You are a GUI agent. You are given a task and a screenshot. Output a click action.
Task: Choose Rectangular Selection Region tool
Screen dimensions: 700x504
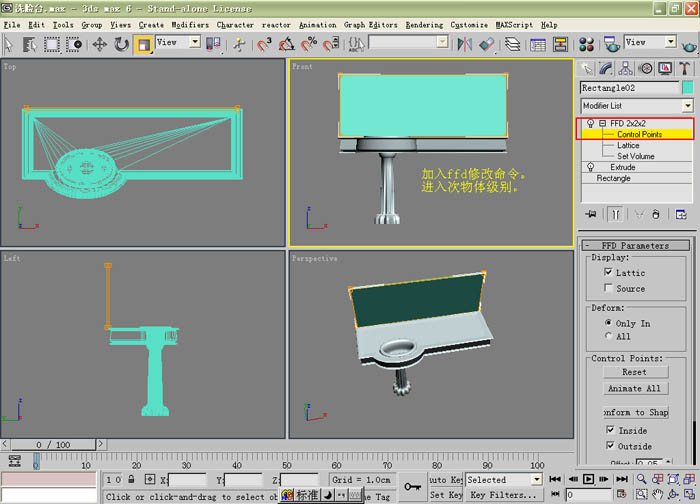pyautogui.click(x=51, y=44)
